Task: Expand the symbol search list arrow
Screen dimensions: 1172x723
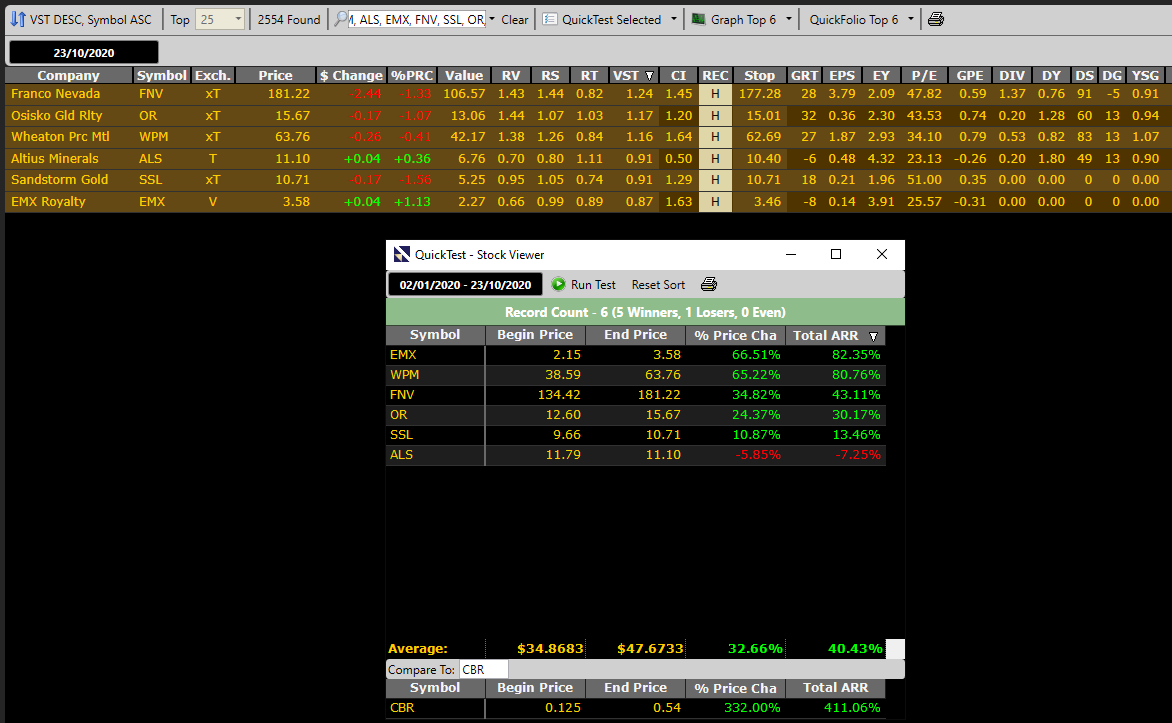Action: tap(492, 19)
